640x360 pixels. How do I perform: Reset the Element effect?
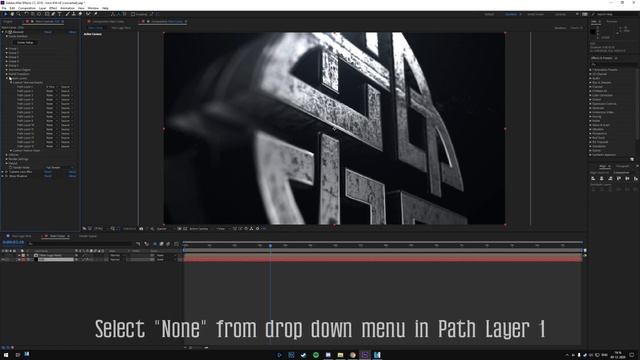click(x=48, y=32)
